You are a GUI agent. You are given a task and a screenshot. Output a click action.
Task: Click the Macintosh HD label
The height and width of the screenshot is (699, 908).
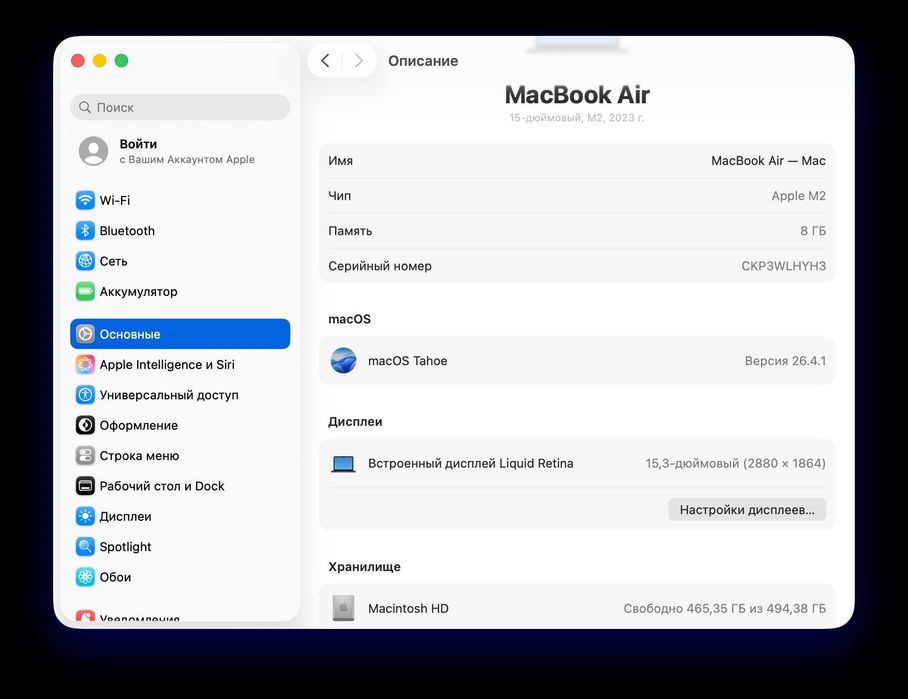point(408,609)
